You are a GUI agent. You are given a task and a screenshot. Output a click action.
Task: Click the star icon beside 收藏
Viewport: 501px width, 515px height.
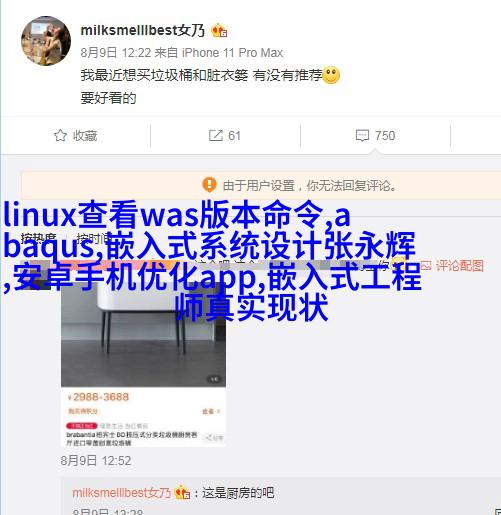coord(60,135)
